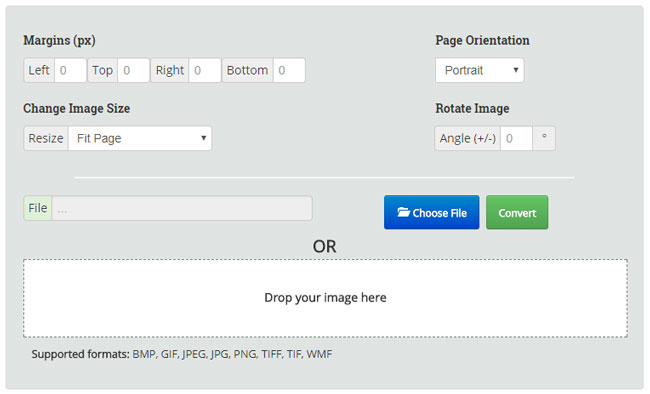Click the folder icon on Choose File
The width and height of the screenshot is (650, 394).
point(403,212)
